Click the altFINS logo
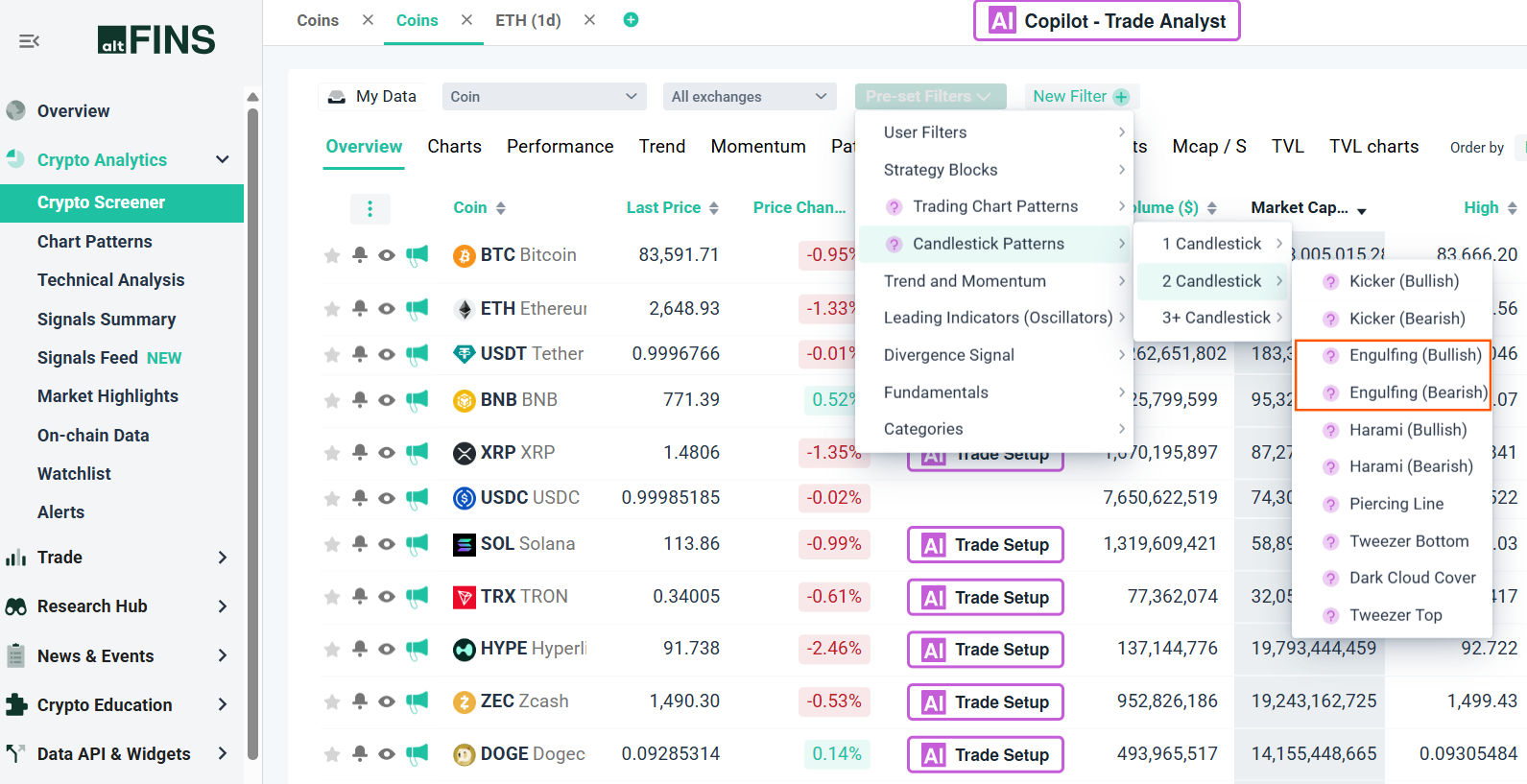Screen dimensions: 1527x784 [156, 39]
